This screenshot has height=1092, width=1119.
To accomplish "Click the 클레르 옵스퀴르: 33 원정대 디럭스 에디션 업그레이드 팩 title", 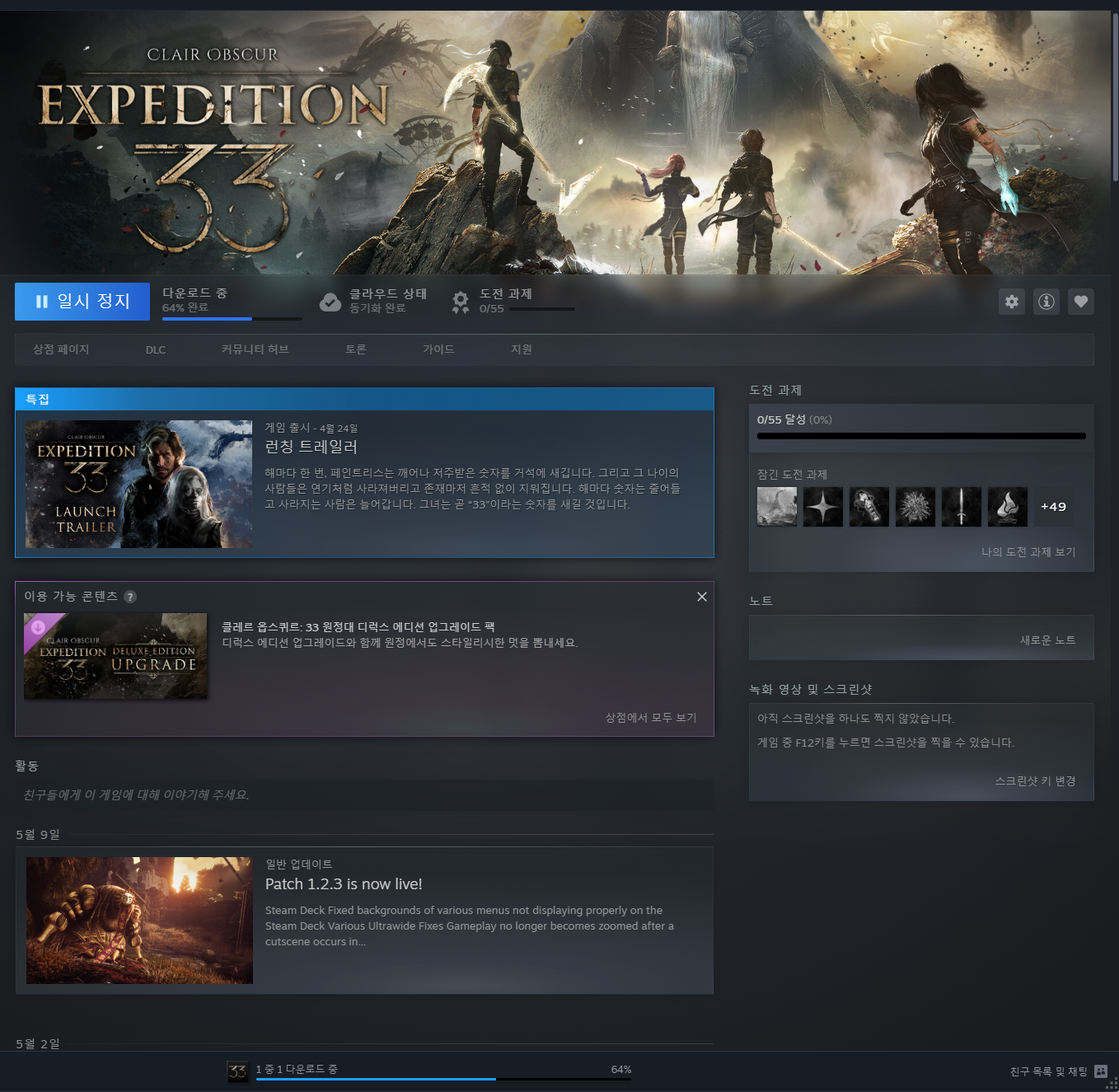I will point(358,627).
